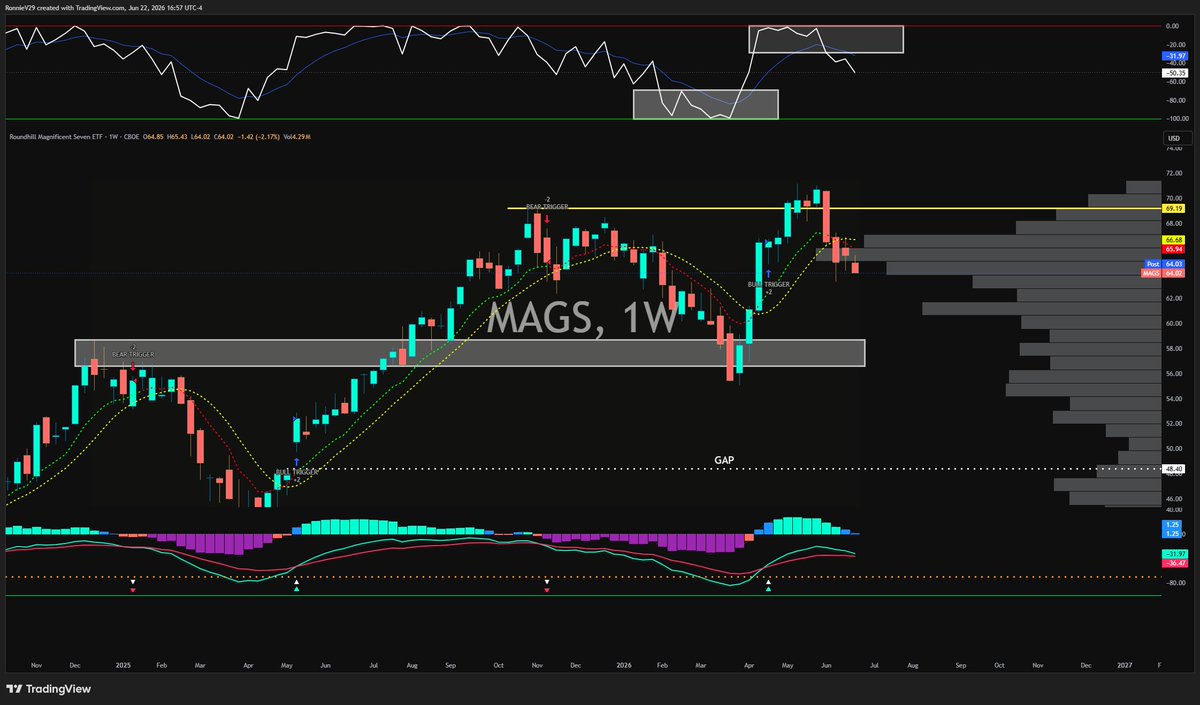Click the 54.00 price scale value
Viewport: 1200px width, 705px height.
point(1174,398)
